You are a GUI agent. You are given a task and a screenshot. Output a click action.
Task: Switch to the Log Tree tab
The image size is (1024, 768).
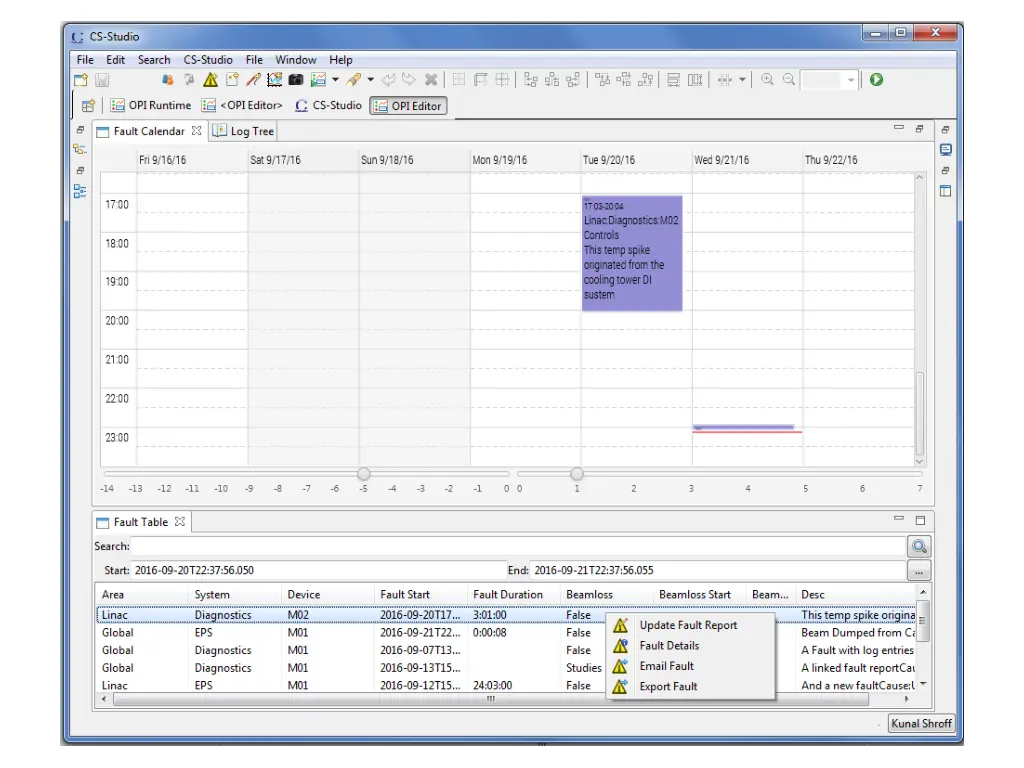[x=244, y=131]
